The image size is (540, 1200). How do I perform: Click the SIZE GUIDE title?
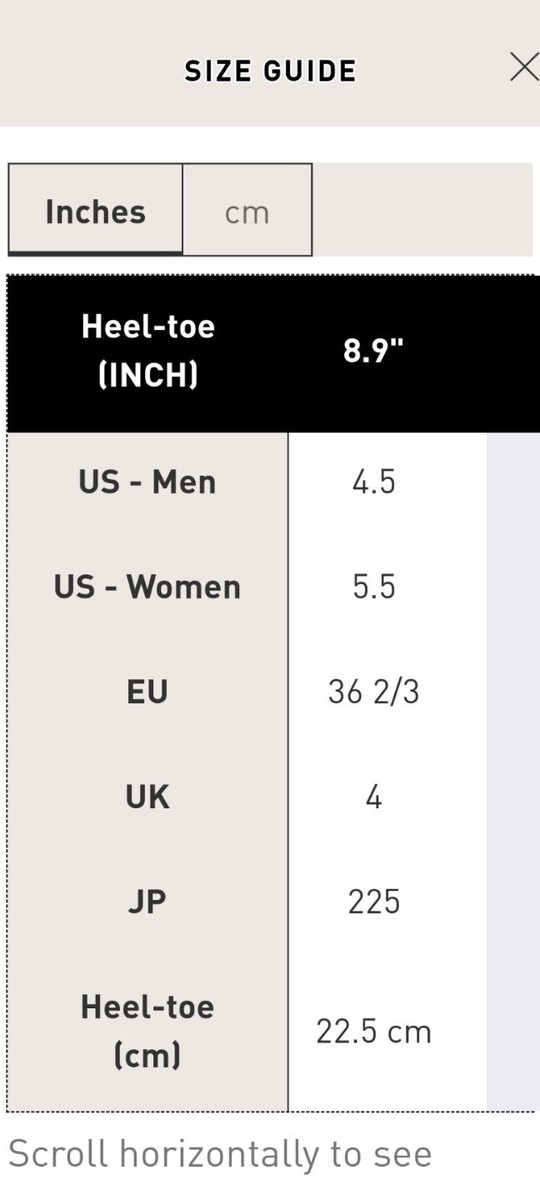(270, 71)
